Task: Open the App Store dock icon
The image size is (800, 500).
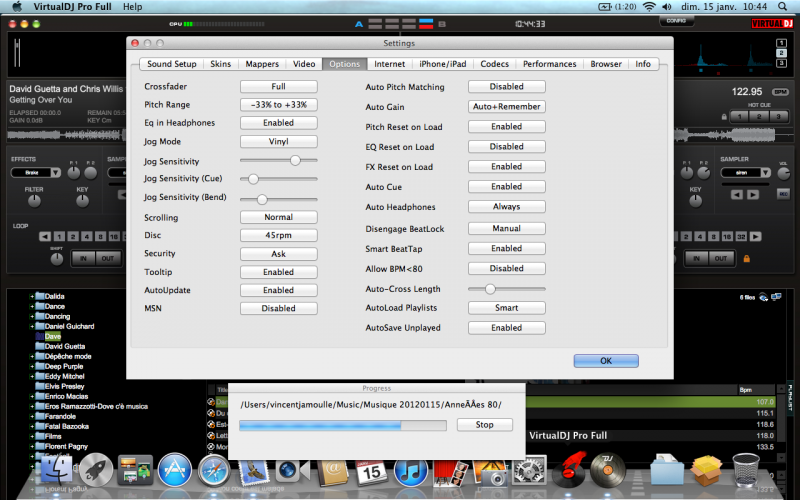Action: (x=175, y=469)
